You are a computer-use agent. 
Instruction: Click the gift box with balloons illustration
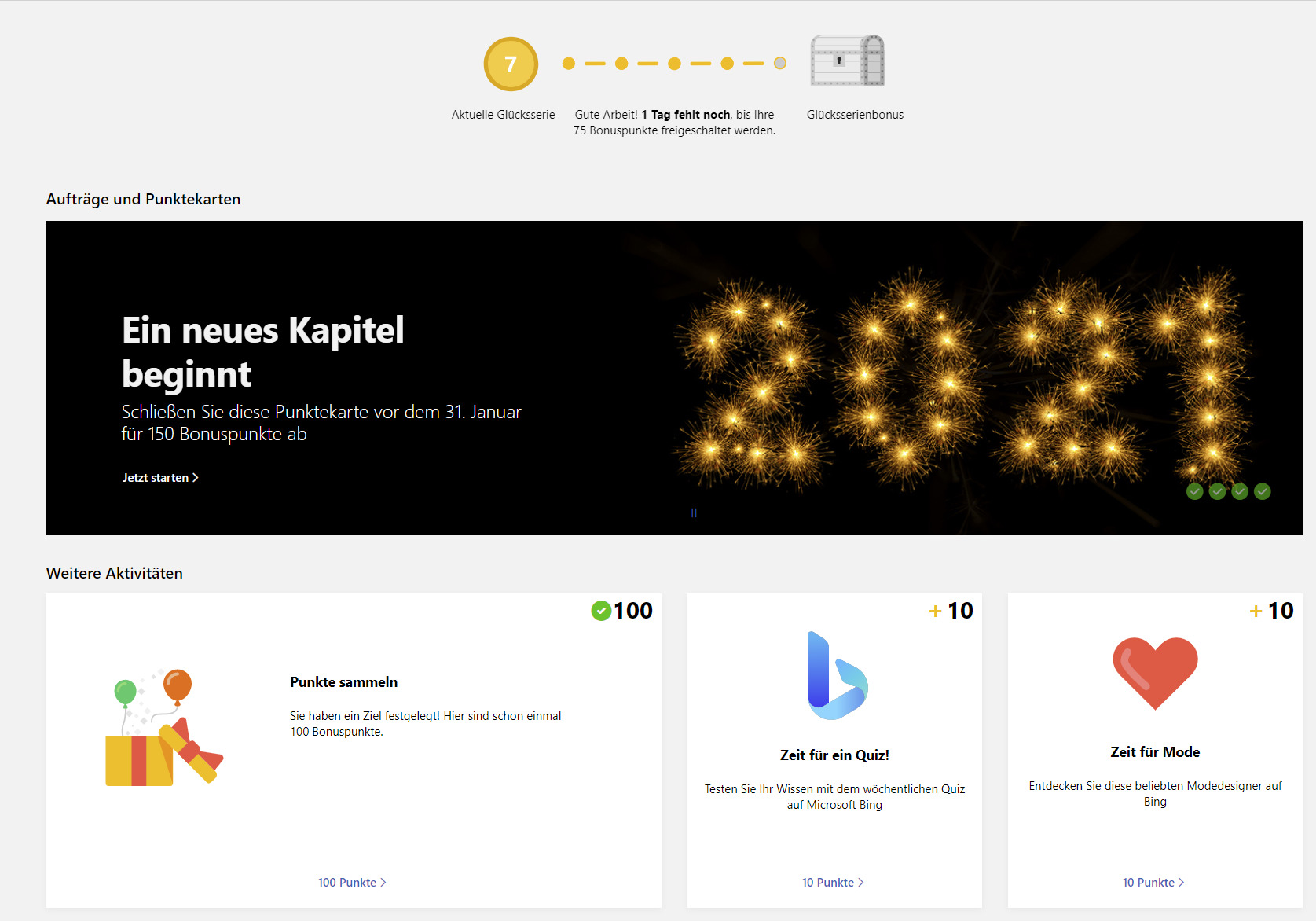pyautogui.click(x=163, y=729)
